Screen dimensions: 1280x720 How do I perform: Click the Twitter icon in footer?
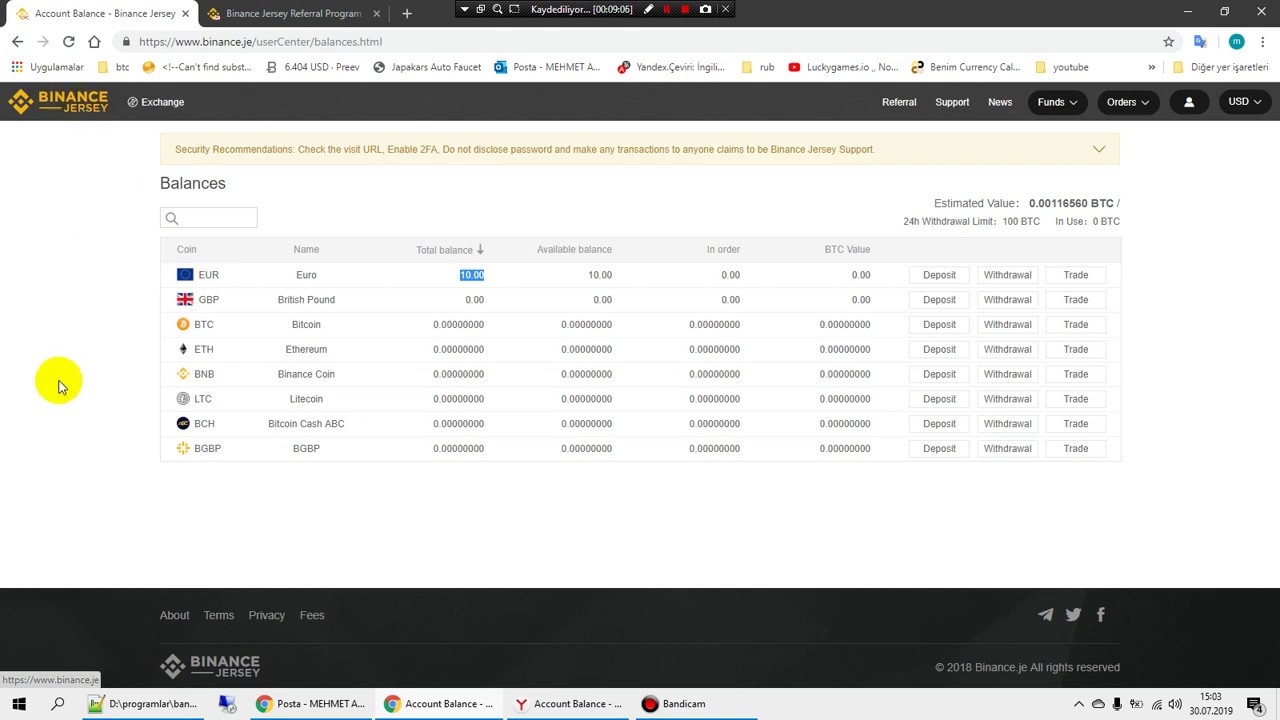click(1073, 615)
